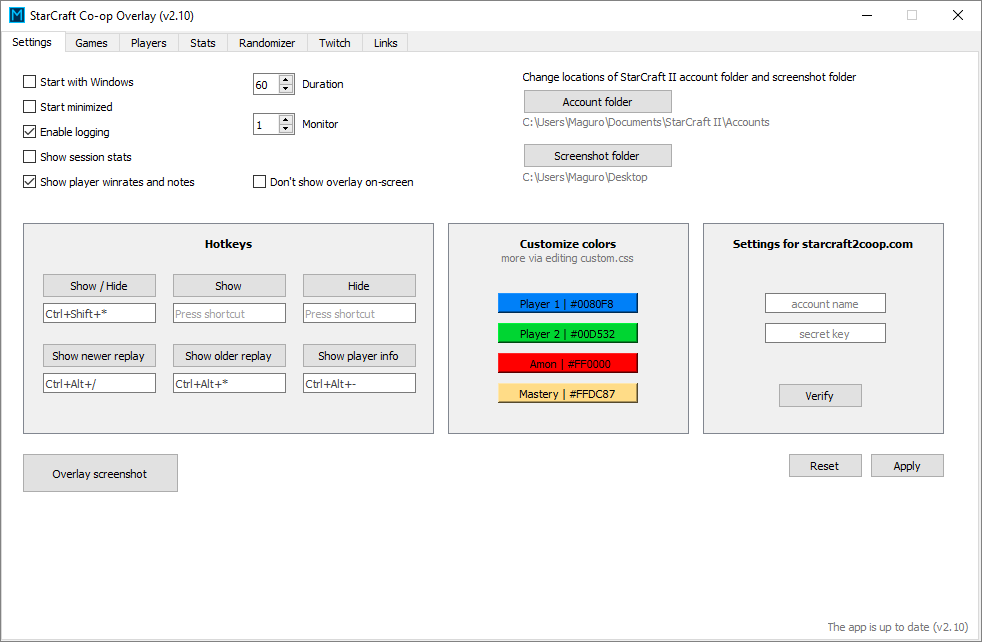Image resolution: width=982 pixels, height=642 pixels.
Task: Open the Randomizer tab
Action: [x=267, y=43]
